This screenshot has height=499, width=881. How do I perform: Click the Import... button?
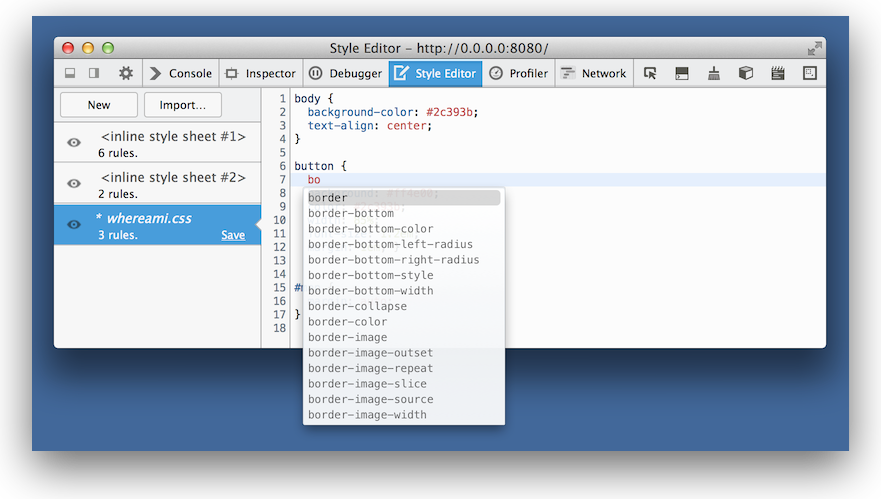tap(183, 105)
